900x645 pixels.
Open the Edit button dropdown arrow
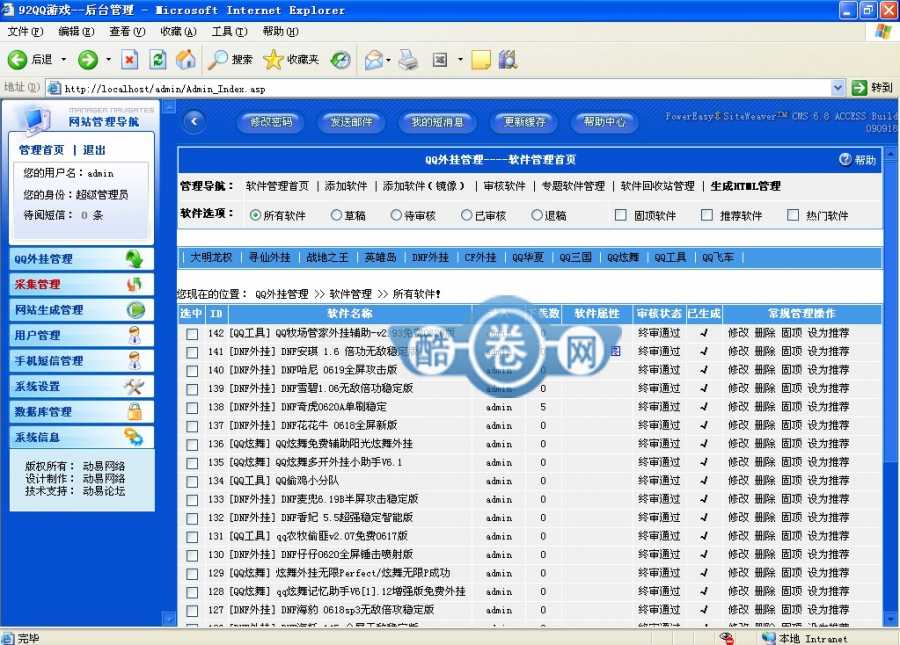pyautogui.click(x=460, y=60)
